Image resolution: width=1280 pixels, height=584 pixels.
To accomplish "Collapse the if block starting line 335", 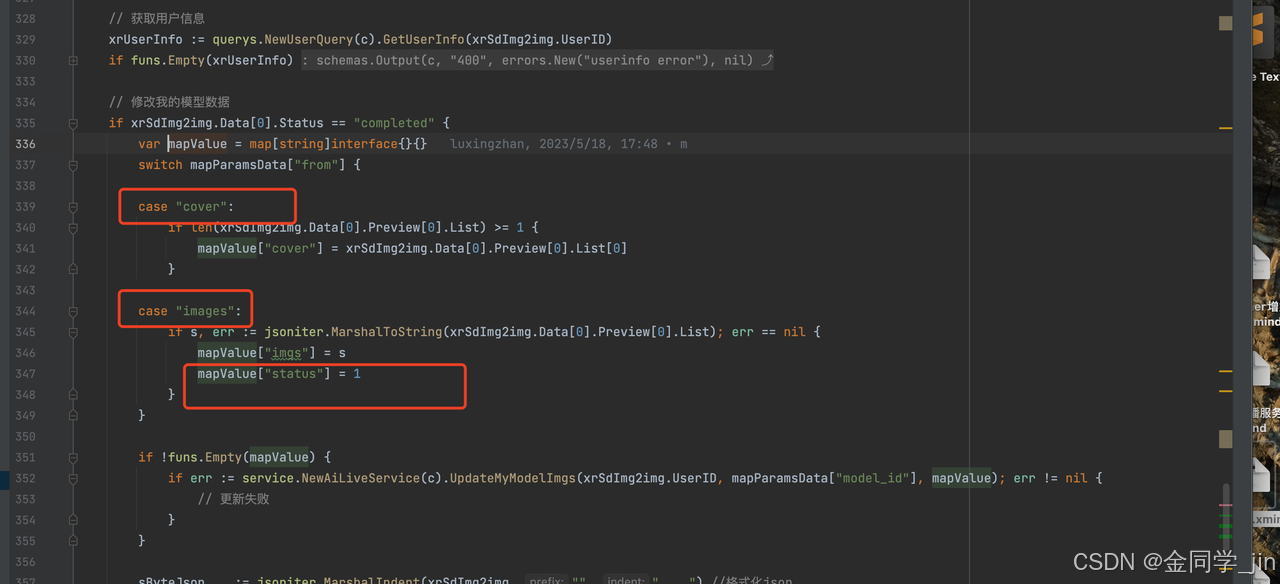I will pos(73,123).
